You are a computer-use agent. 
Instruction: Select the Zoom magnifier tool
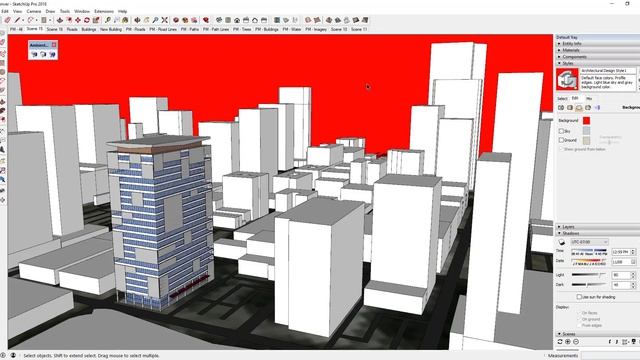click(156, 20)
